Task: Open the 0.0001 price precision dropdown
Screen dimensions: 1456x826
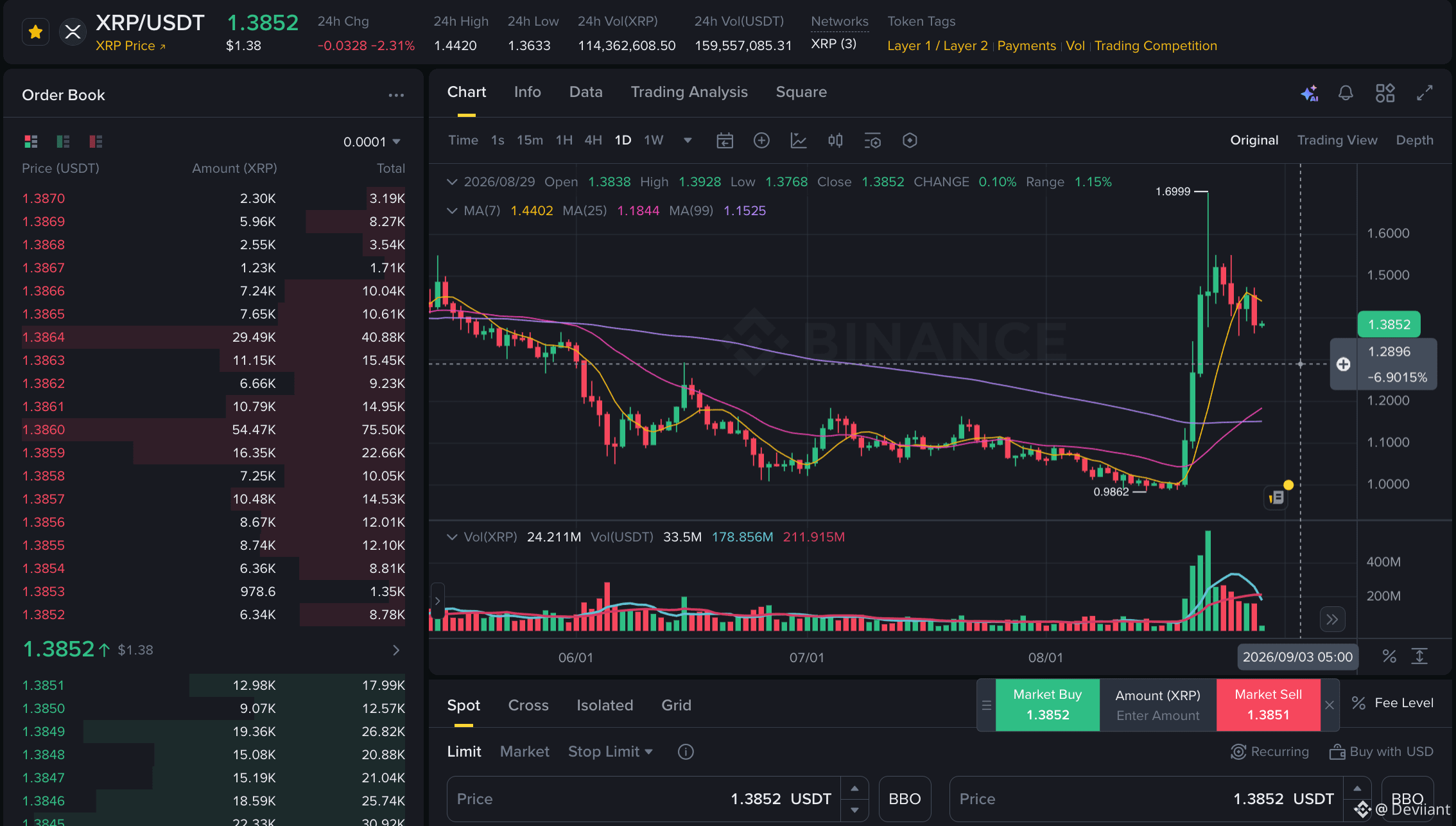Action: click(372, 141)
